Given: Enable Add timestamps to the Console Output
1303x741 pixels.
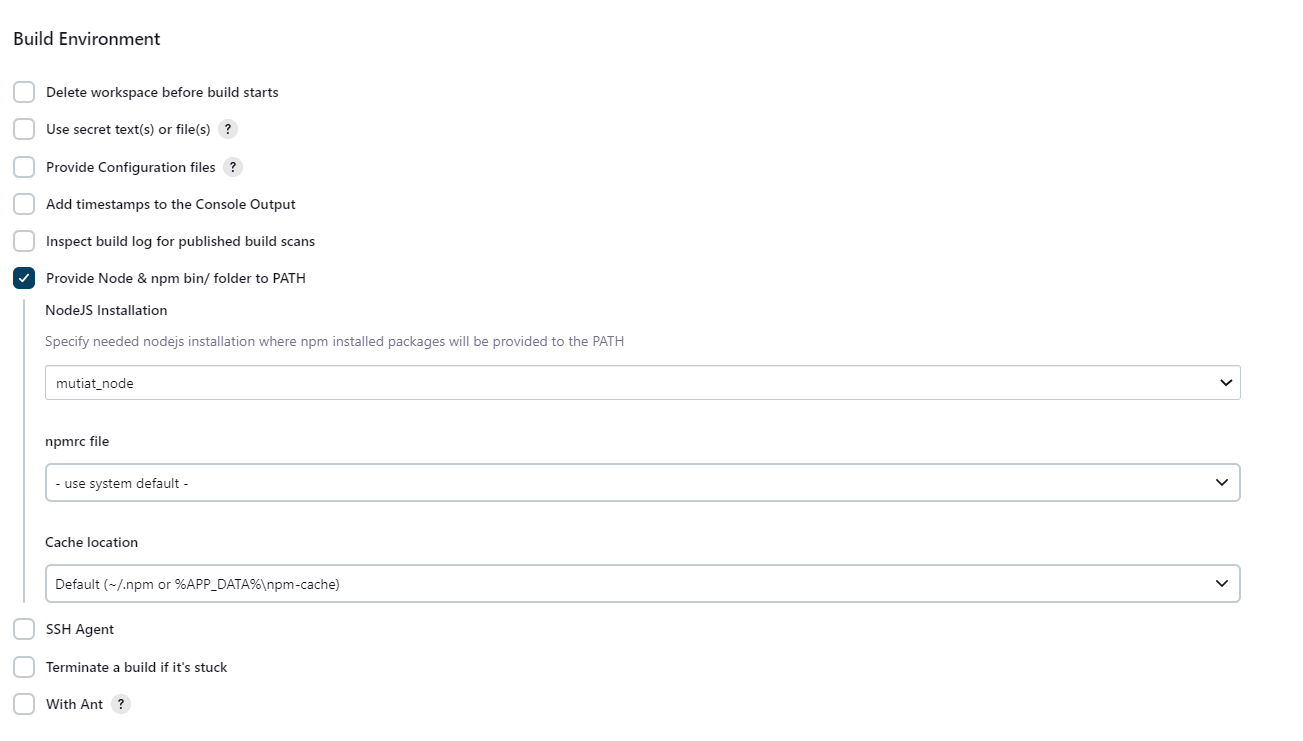Looking at the screenshot, I should click(x=24, y=204).
